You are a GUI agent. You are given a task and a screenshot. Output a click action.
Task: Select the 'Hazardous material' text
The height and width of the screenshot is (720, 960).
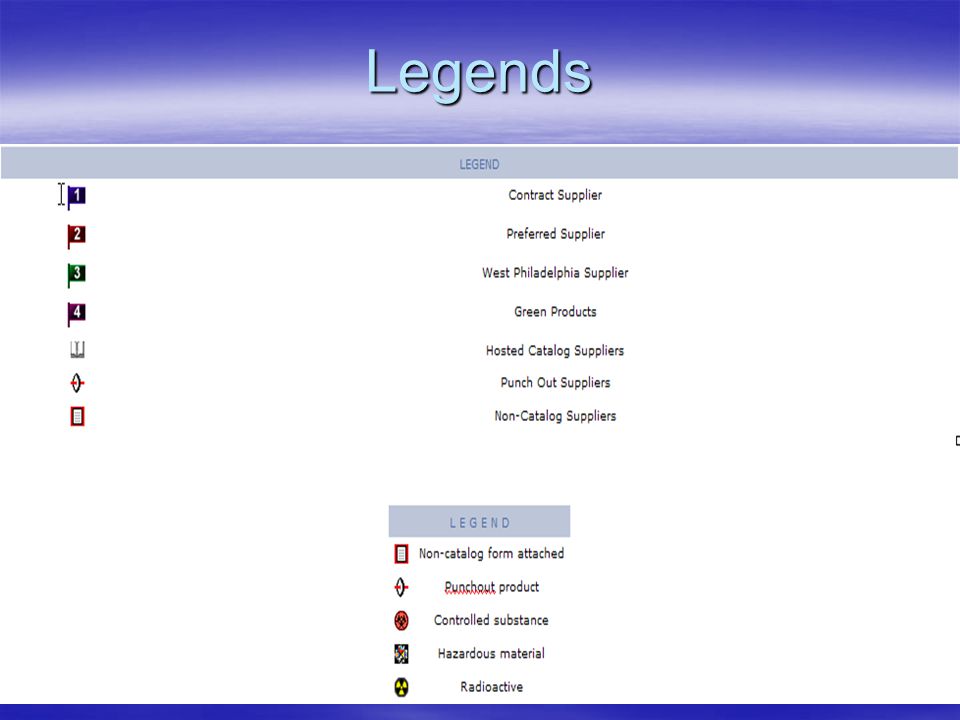(x=491, y=654)
